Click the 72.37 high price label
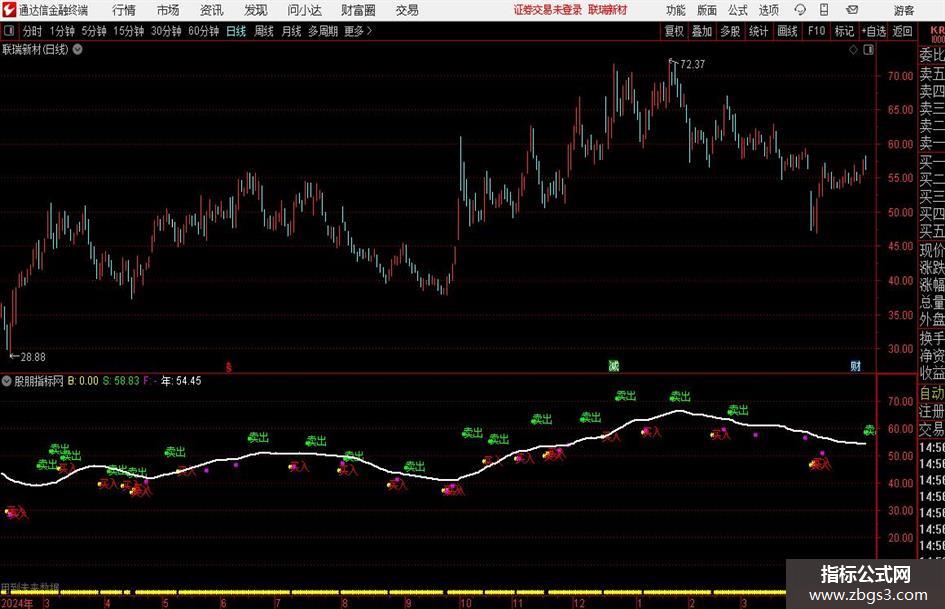Viewport: 945px width, 609px height. click(692, 64)
